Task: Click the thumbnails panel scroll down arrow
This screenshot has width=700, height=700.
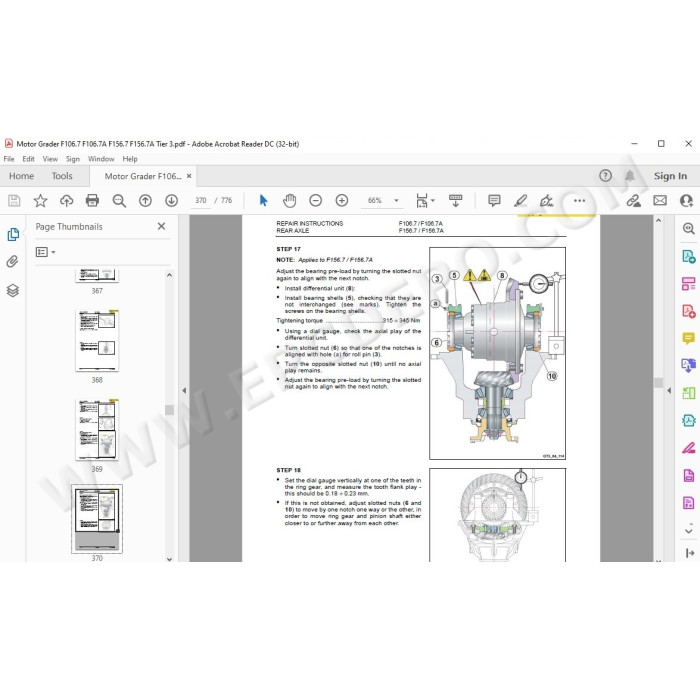Action: [169, 558]
